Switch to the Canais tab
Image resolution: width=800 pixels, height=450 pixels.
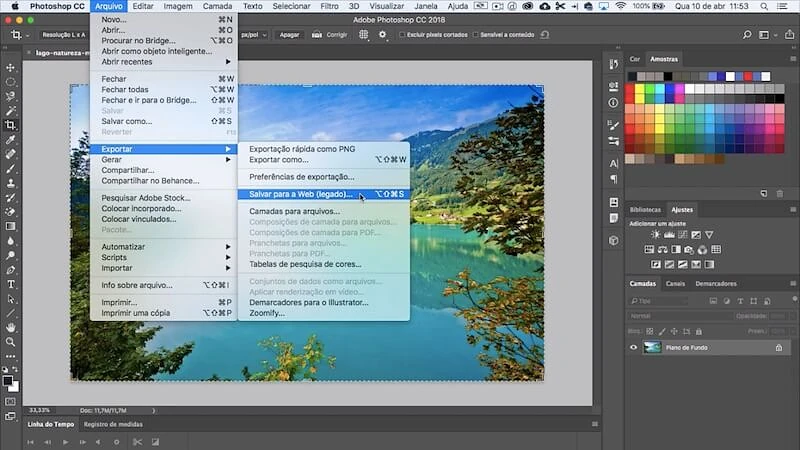coord(675,284)
